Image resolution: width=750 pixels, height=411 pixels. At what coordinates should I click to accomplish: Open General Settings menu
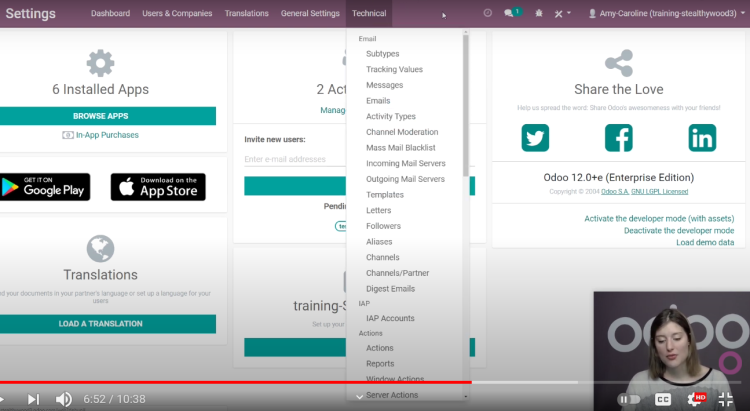point(310,13)
